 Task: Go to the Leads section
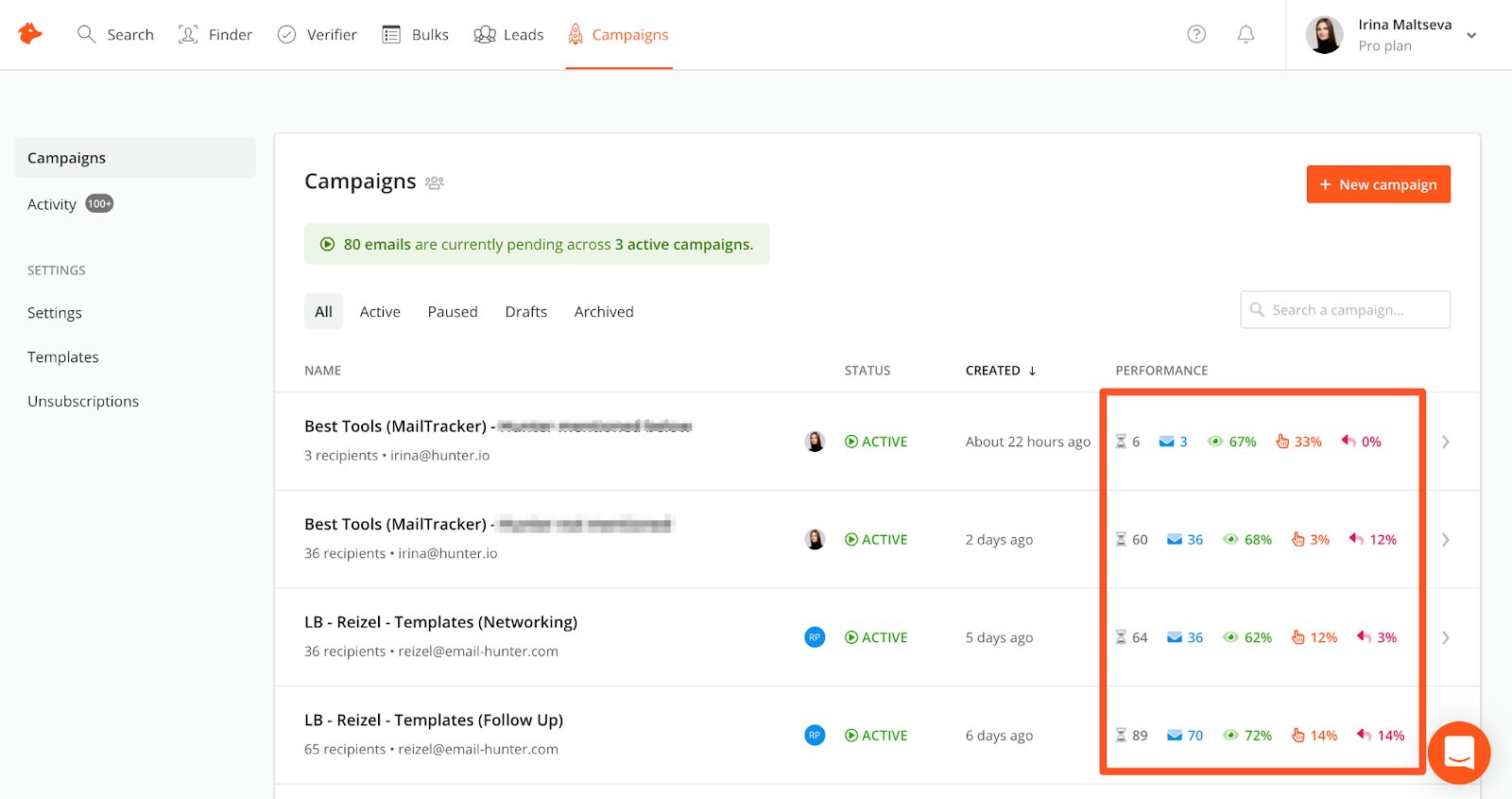[508, 35]
